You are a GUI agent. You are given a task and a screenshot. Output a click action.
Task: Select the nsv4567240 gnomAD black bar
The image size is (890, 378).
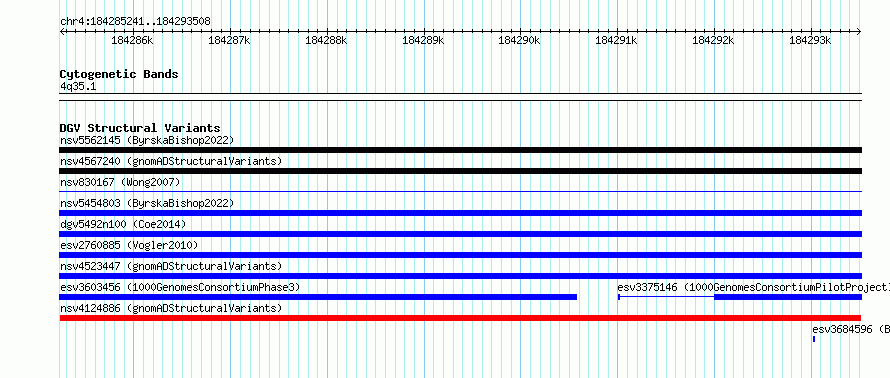pyautogui.click(x=460, y=171)
